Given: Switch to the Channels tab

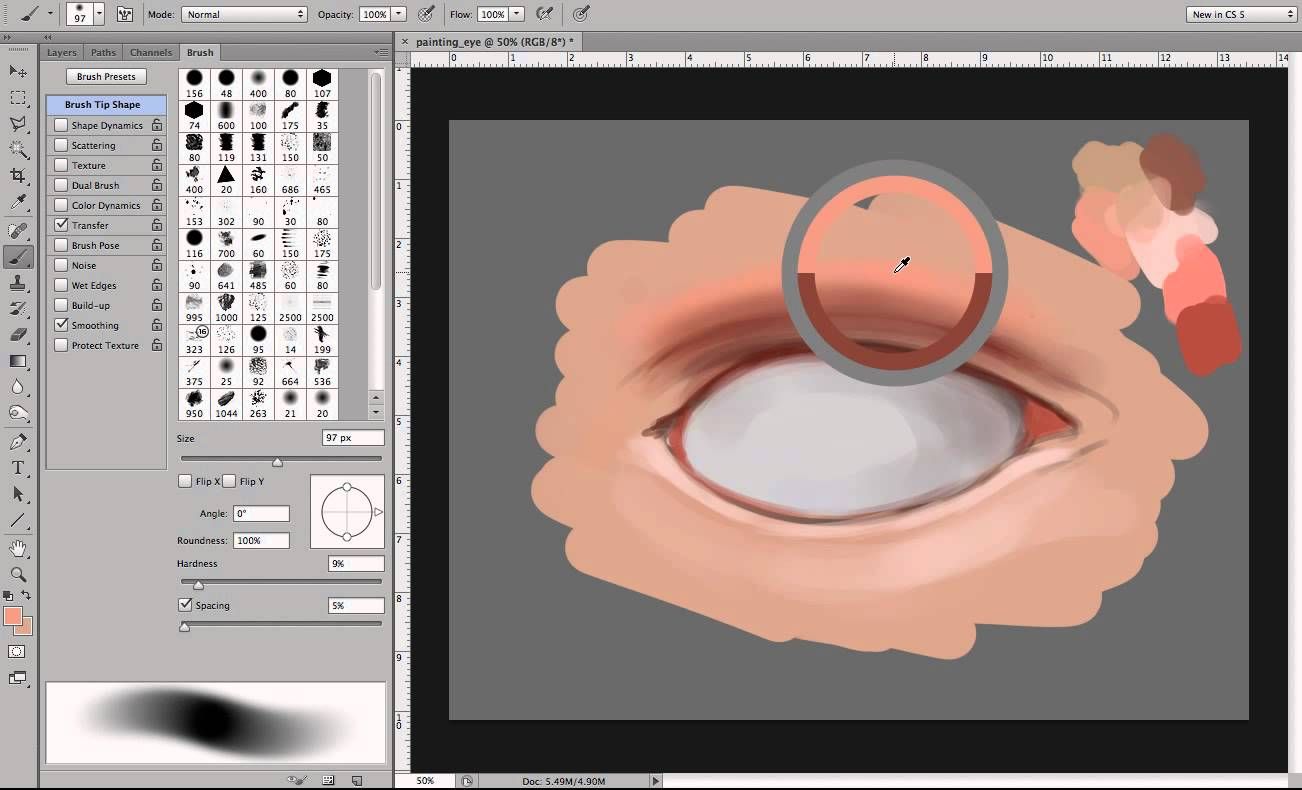Looking at the screenshot, I should click(151, 52).
